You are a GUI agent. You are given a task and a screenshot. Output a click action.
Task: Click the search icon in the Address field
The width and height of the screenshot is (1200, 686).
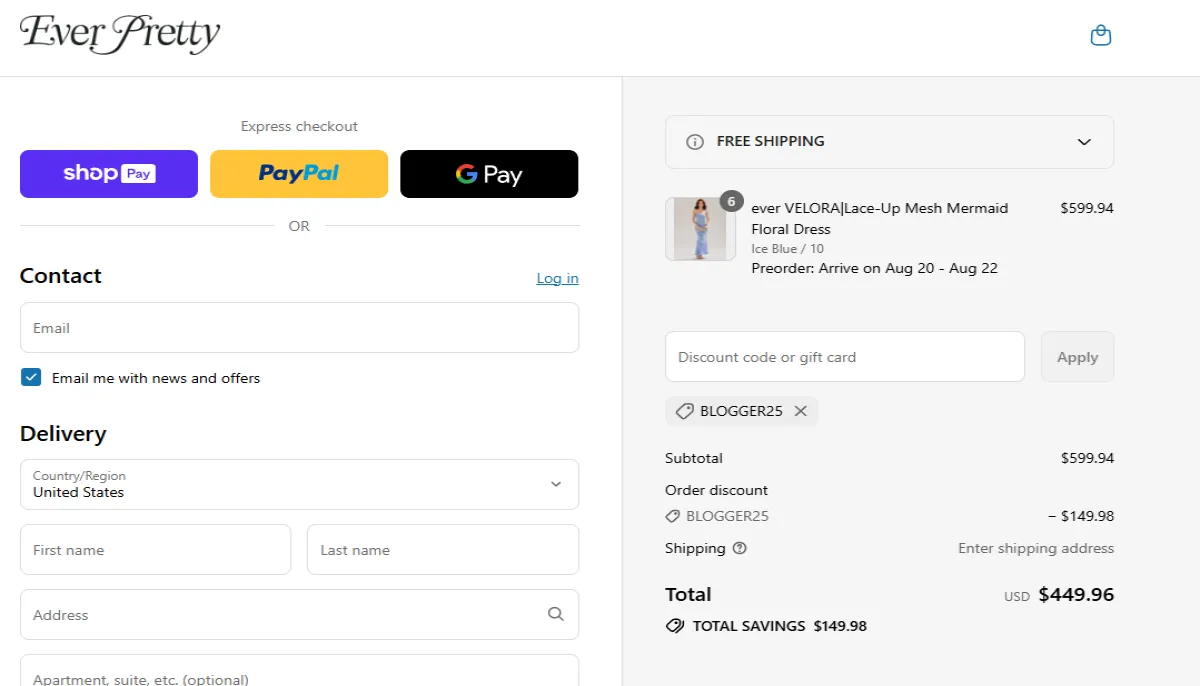click(x=556, y=614)
